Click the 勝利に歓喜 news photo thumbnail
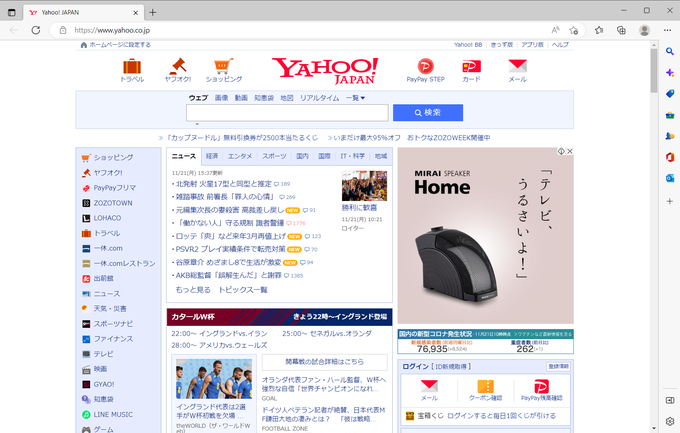Screen dimensions: 680x433 tap(364, 186)
